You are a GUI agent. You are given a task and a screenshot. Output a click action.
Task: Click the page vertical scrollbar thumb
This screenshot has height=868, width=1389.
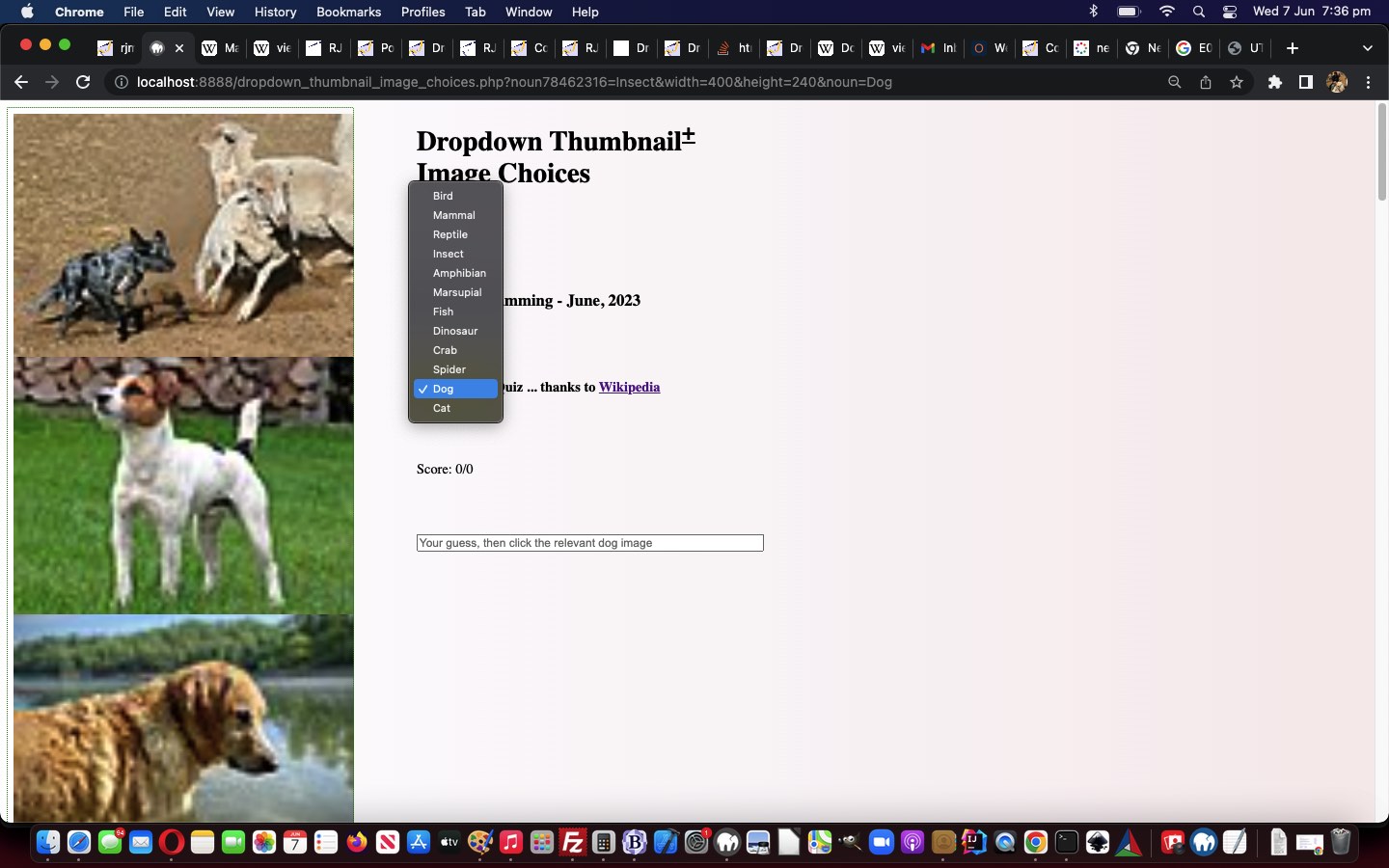click(1381, 151)
